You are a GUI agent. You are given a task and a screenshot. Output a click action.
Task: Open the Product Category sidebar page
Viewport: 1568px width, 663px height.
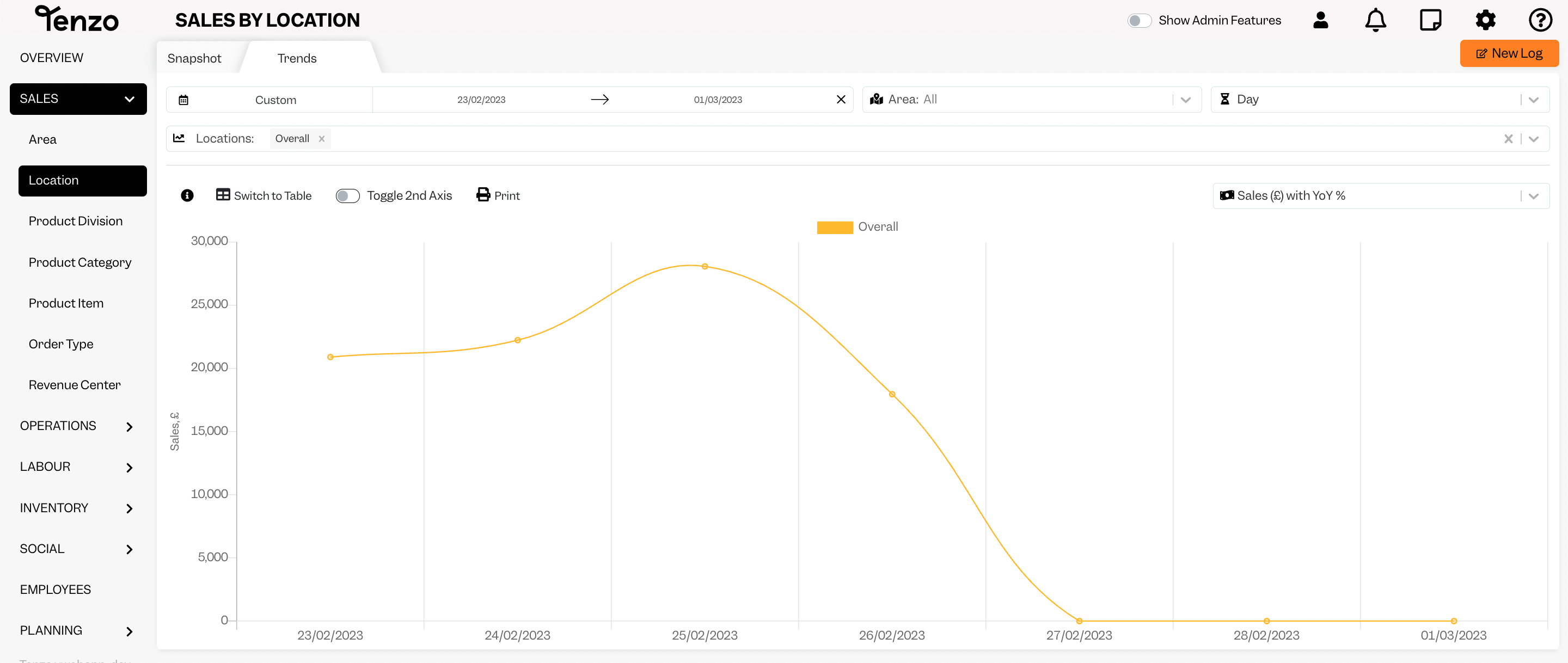coord(79,262)
